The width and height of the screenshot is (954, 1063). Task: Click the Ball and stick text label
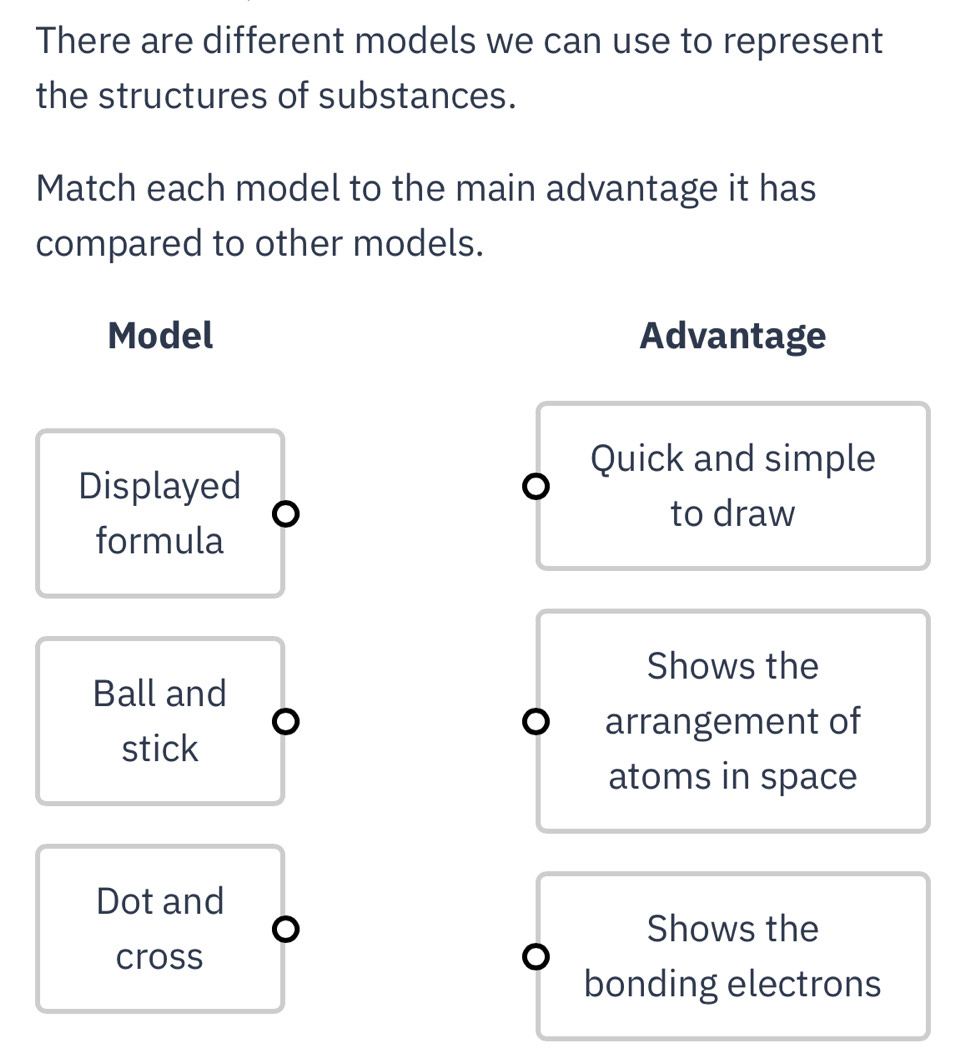[160, 720]
